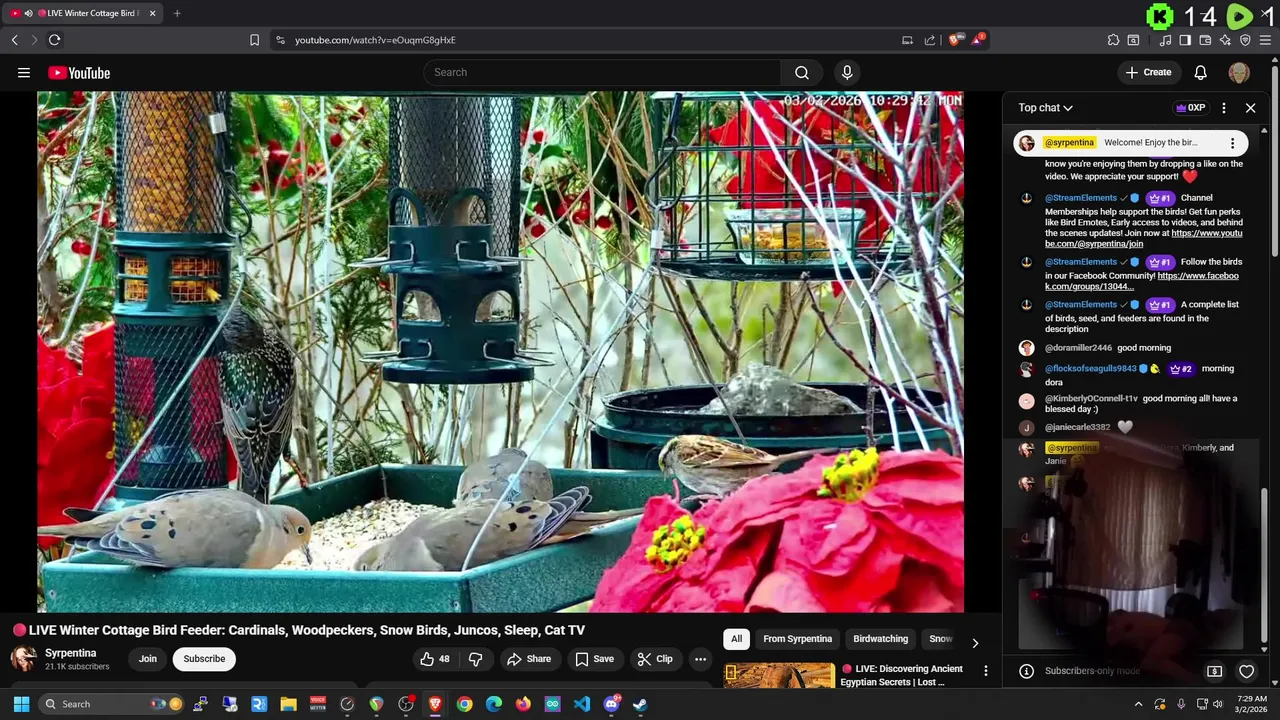Click the search magnifier button

802,73
